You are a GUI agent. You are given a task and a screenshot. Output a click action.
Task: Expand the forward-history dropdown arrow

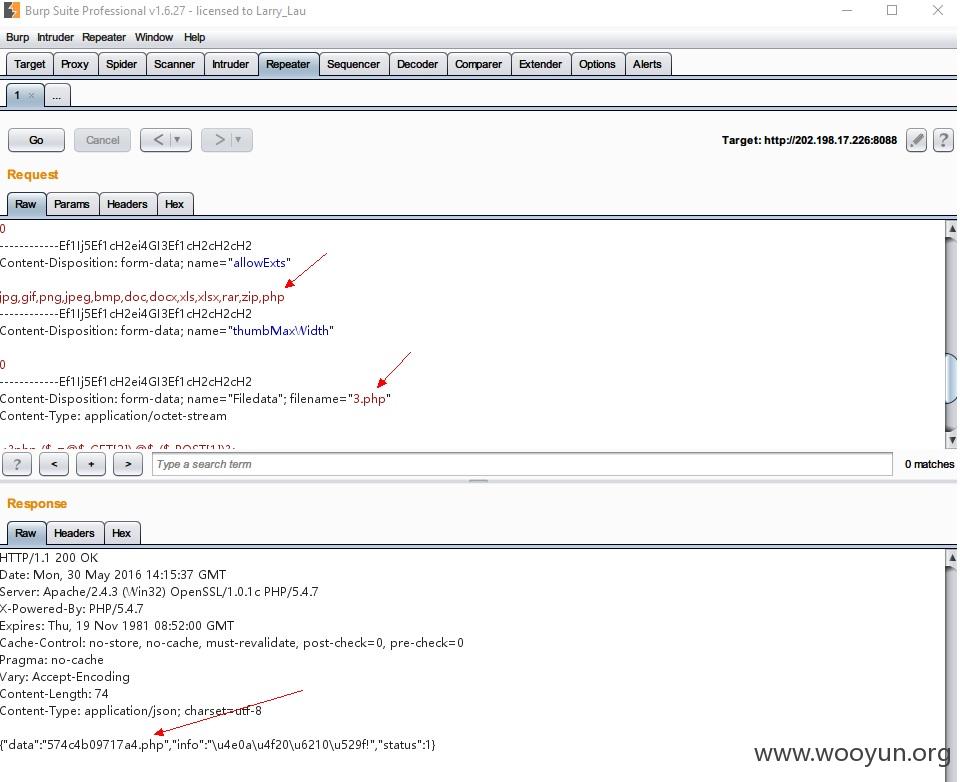(x=239, y=140)
